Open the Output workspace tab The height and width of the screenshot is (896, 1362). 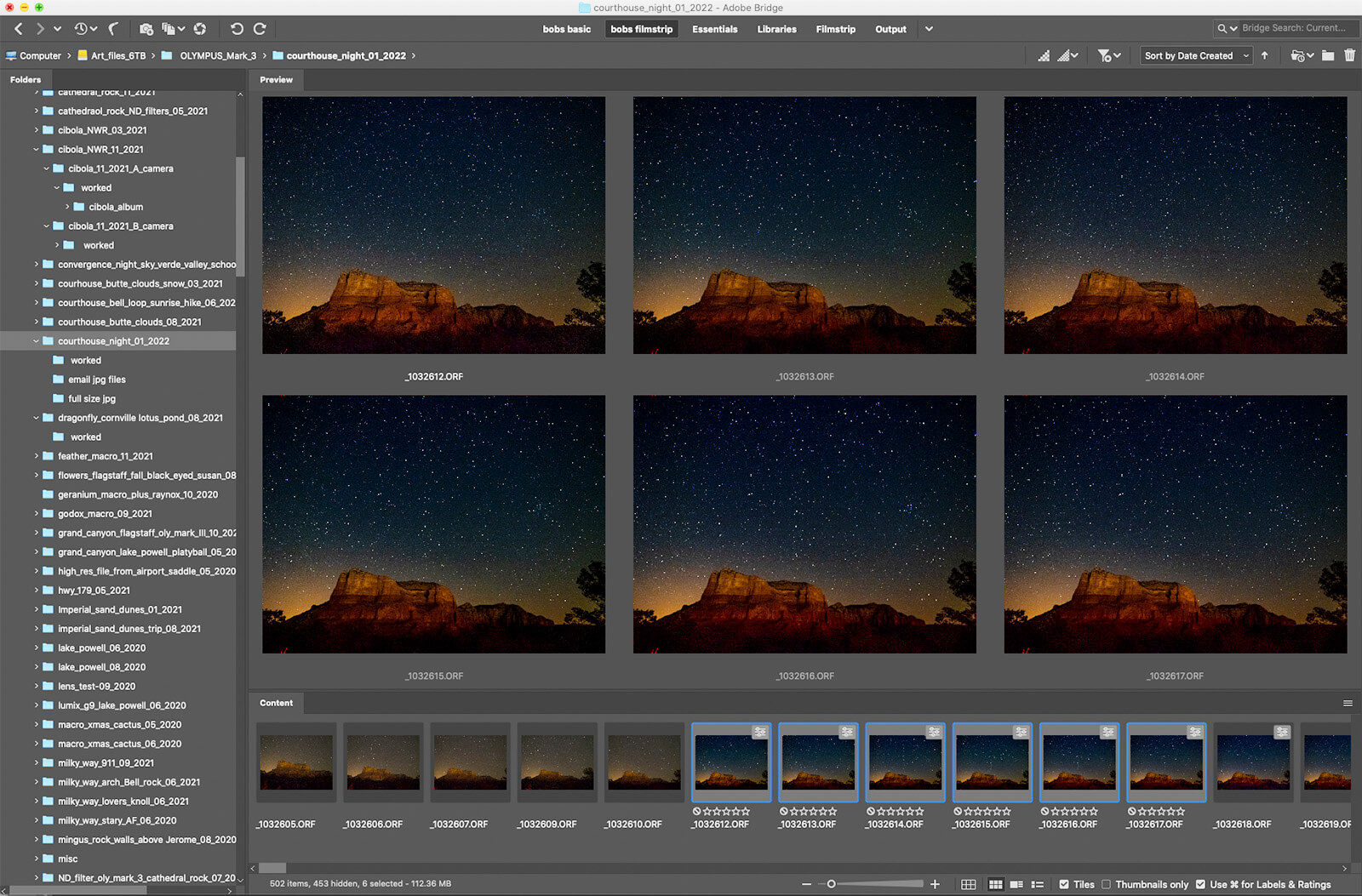tap(890, 29)
